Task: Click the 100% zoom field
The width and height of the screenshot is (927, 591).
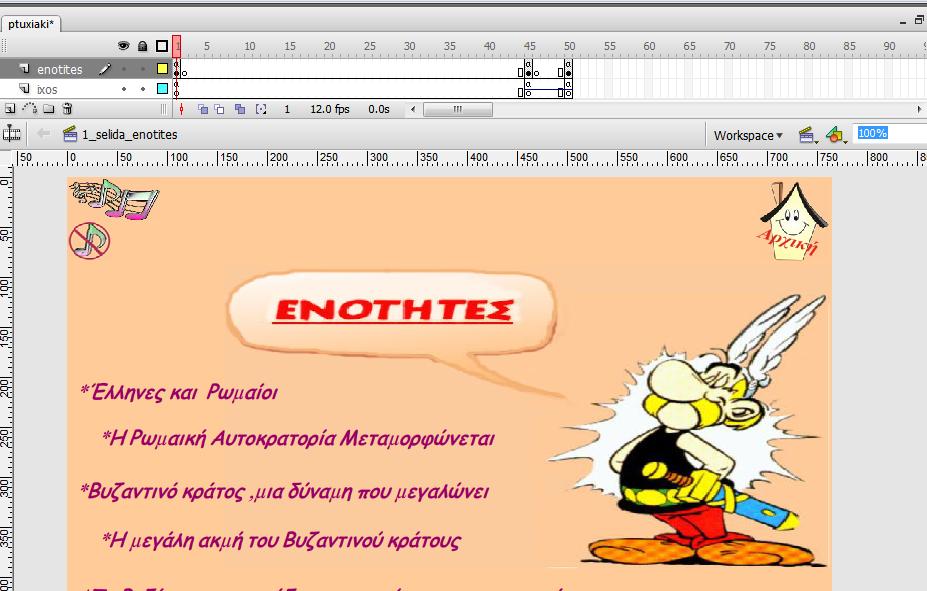Action: (890, 134)
